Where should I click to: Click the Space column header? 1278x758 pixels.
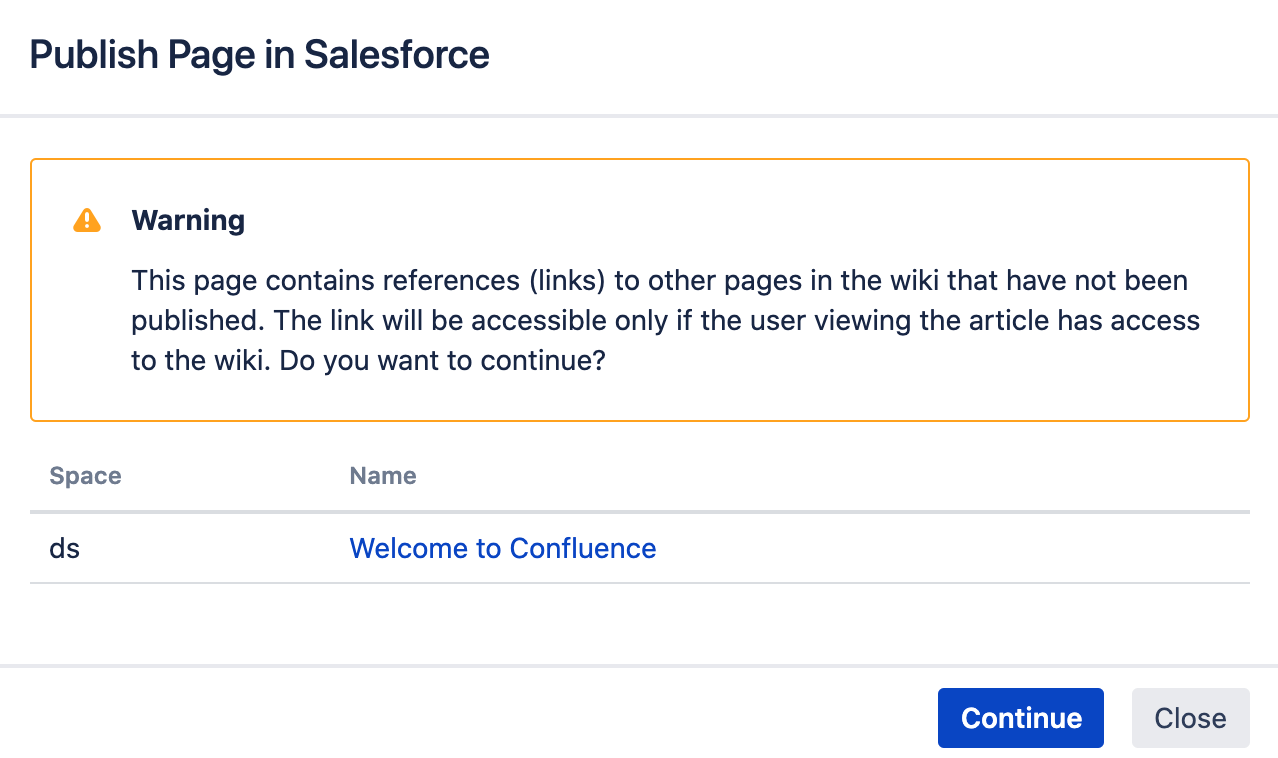pos(85,475)
